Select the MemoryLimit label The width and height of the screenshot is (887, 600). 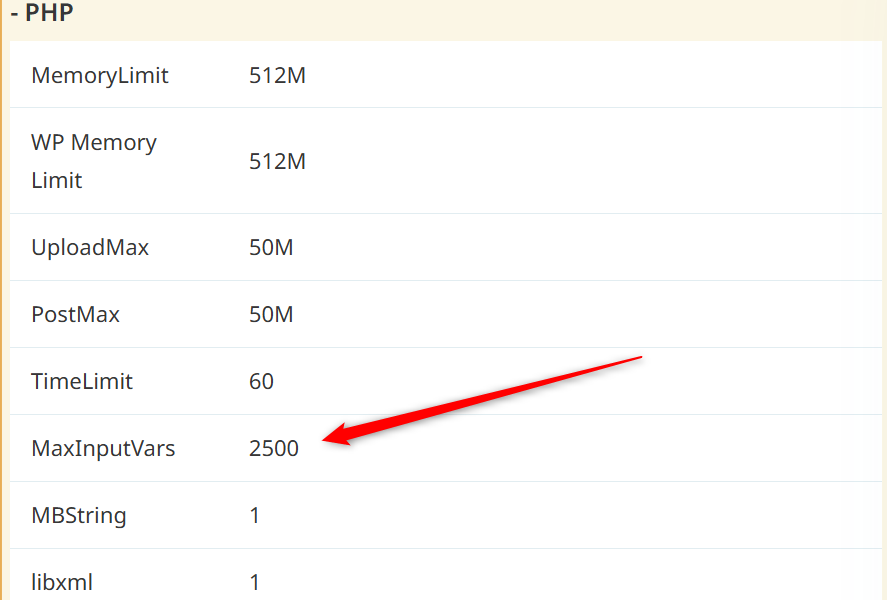100,75
